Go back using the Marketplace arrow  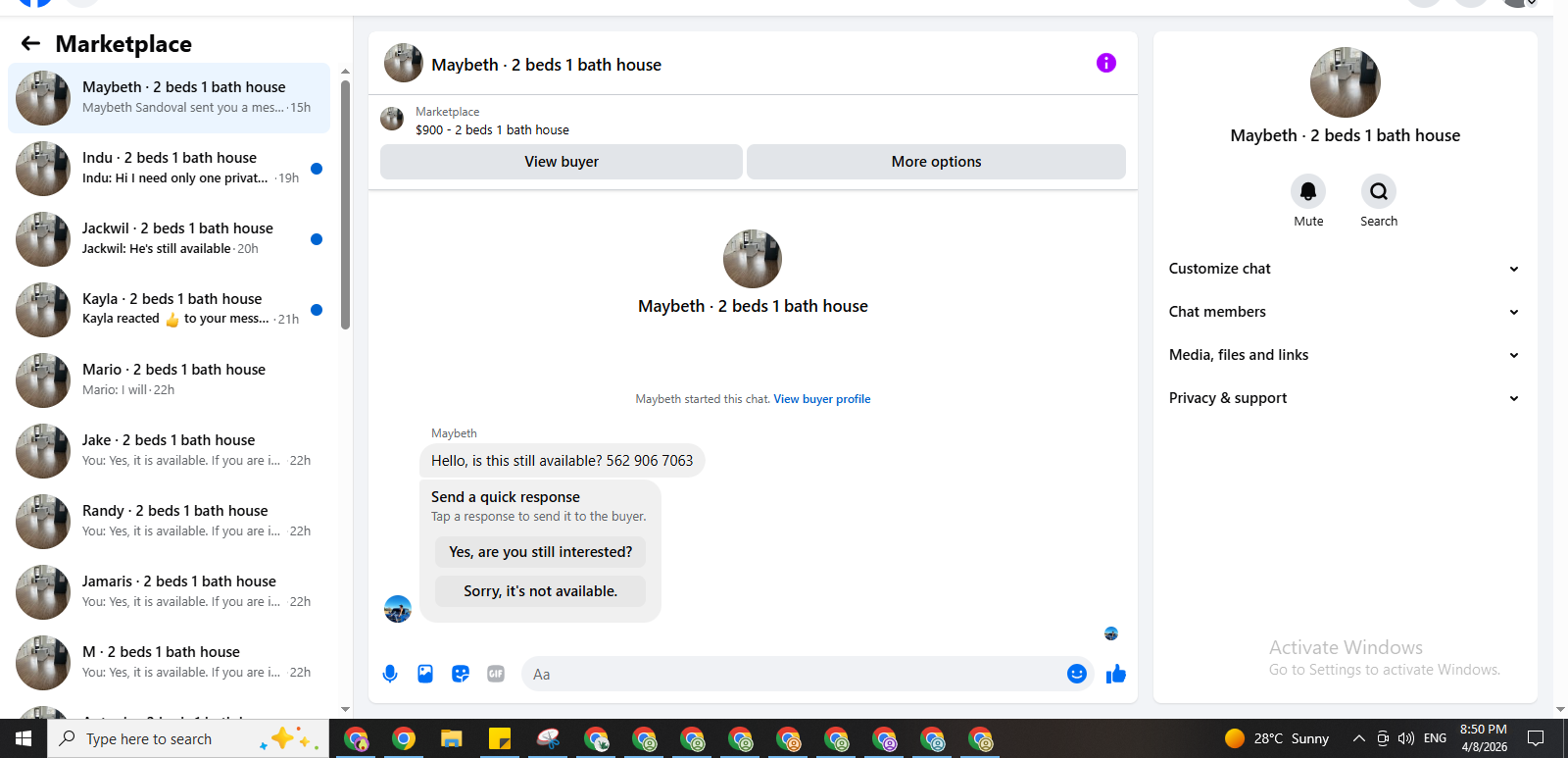30,43
